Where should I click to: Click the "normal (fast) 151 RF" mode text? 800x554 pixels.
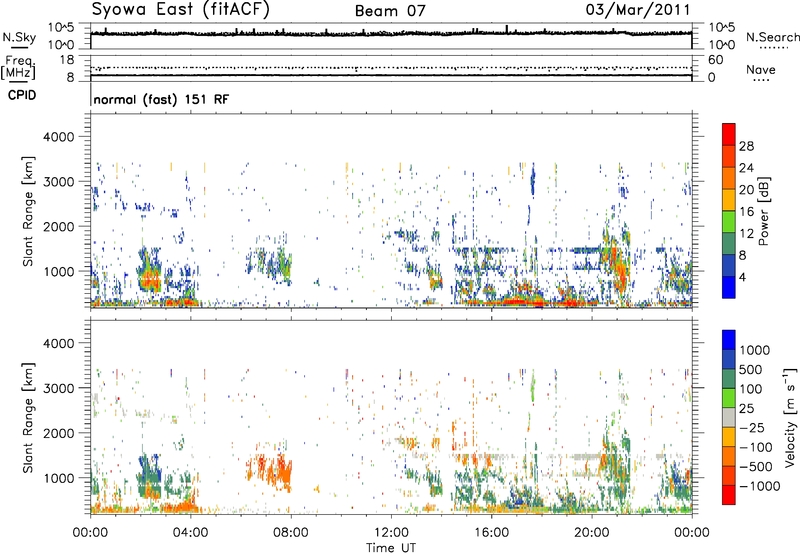pyautogui.click(x=161, y=99)
